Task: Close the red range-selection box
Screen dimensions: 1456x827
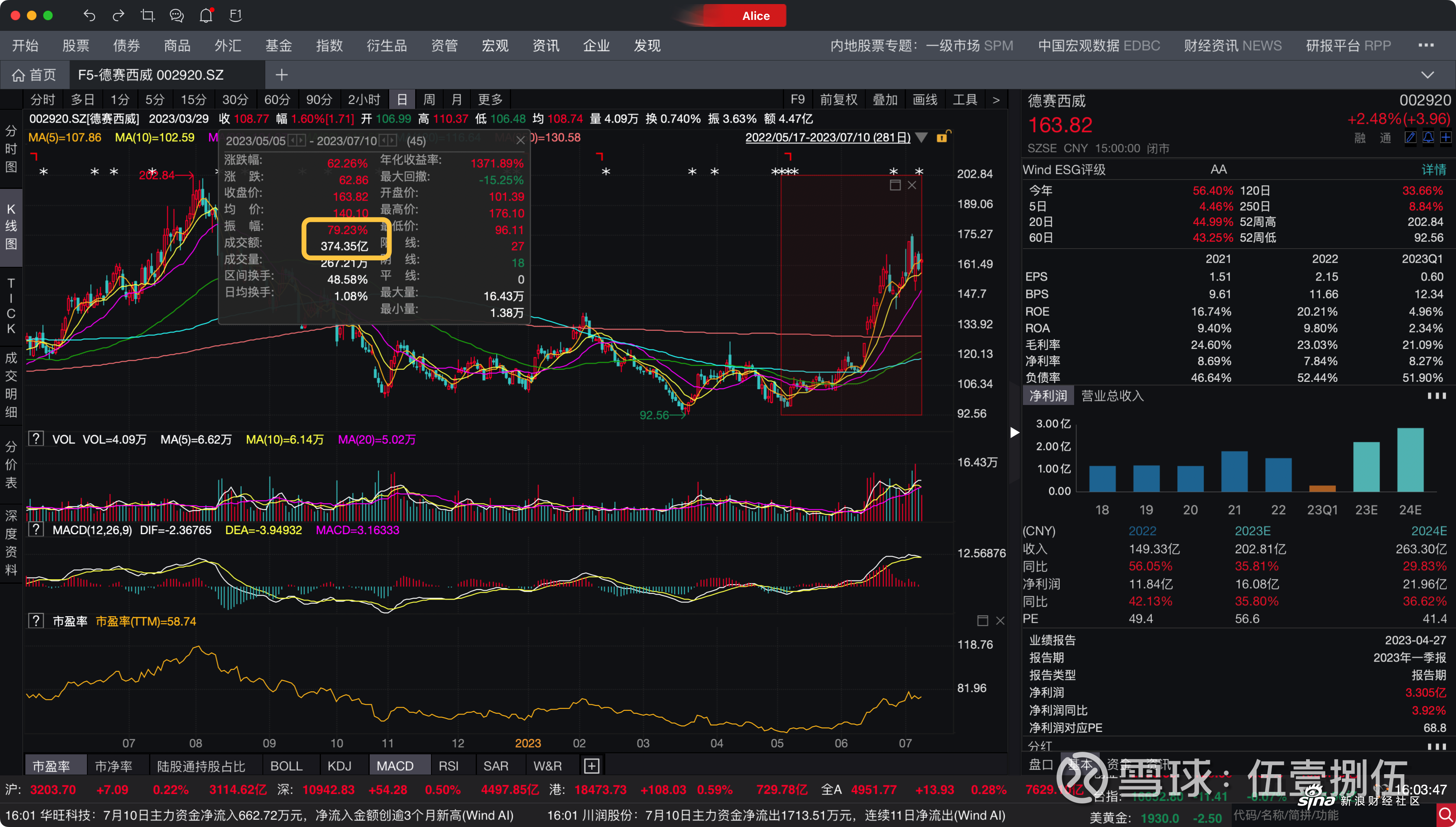Action: 912,185
